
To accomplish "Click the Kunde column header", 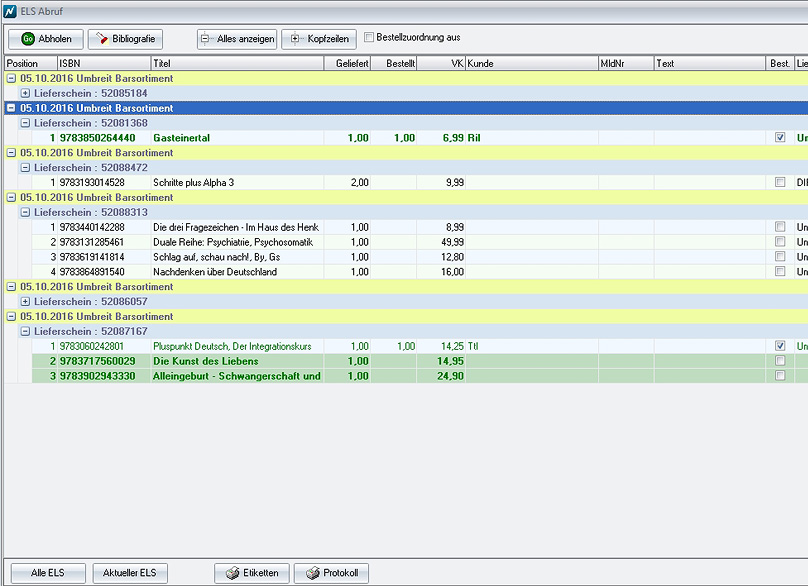I will [530, 64].
